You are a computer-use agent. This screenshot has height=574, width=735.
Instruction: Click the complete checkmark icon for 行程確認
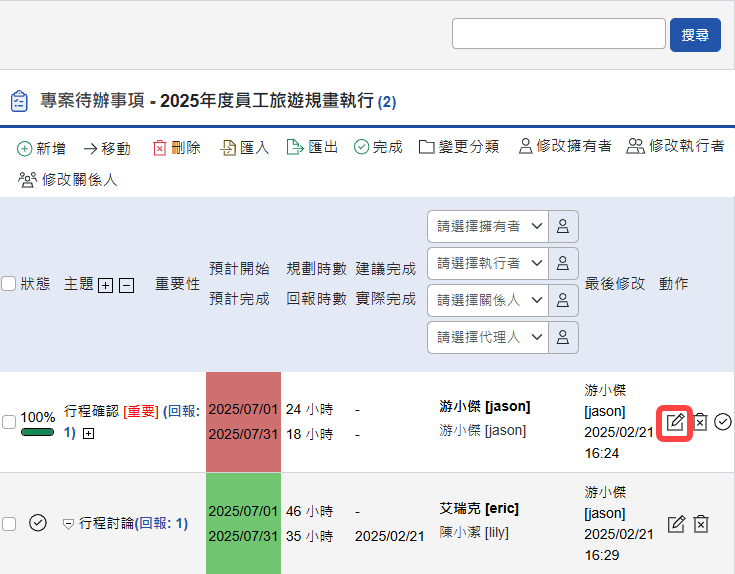723,422
